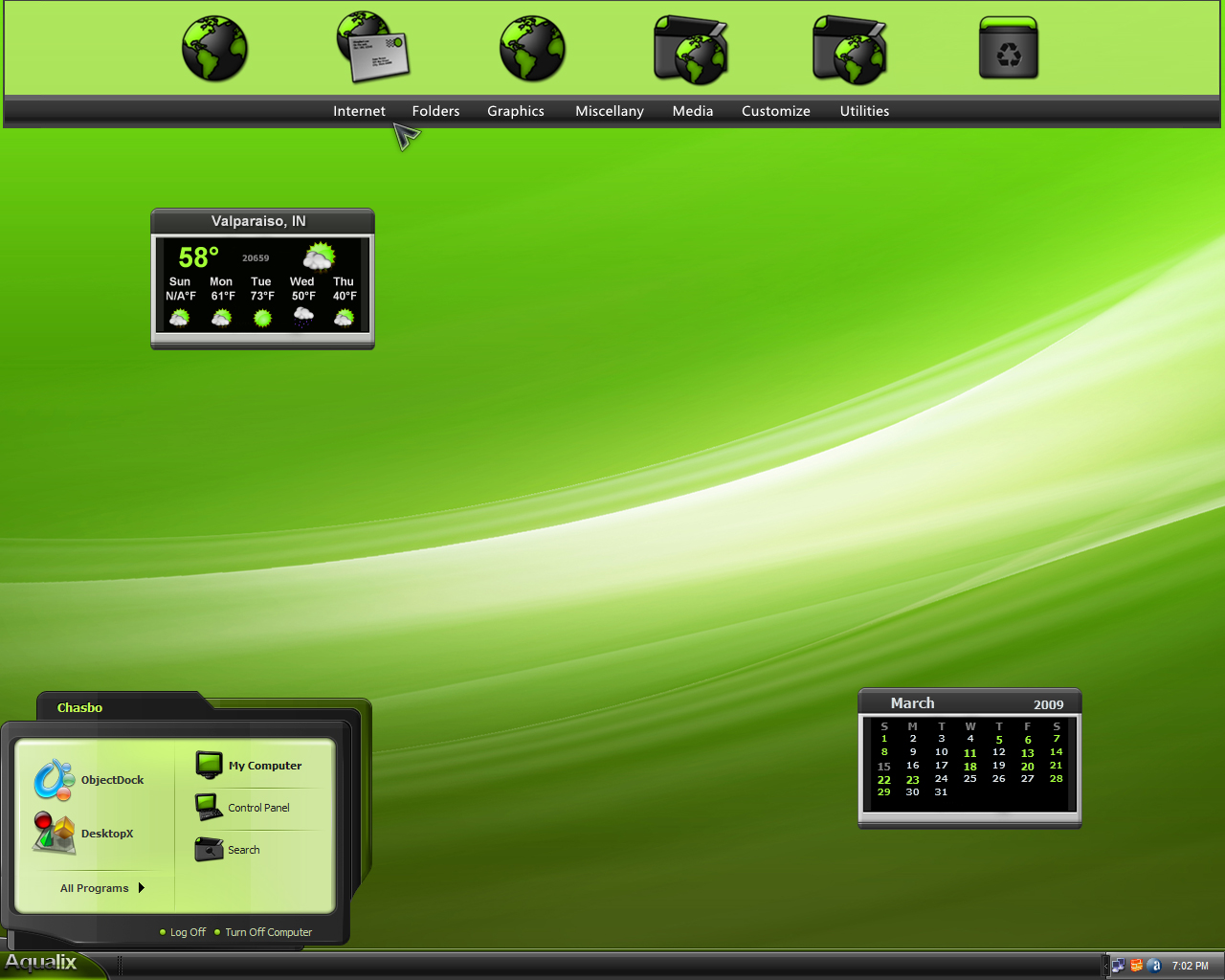The width and height of the screenshot is (1225, 980).
Task: Click the system tray clock
Action: tap(1191, 966)
